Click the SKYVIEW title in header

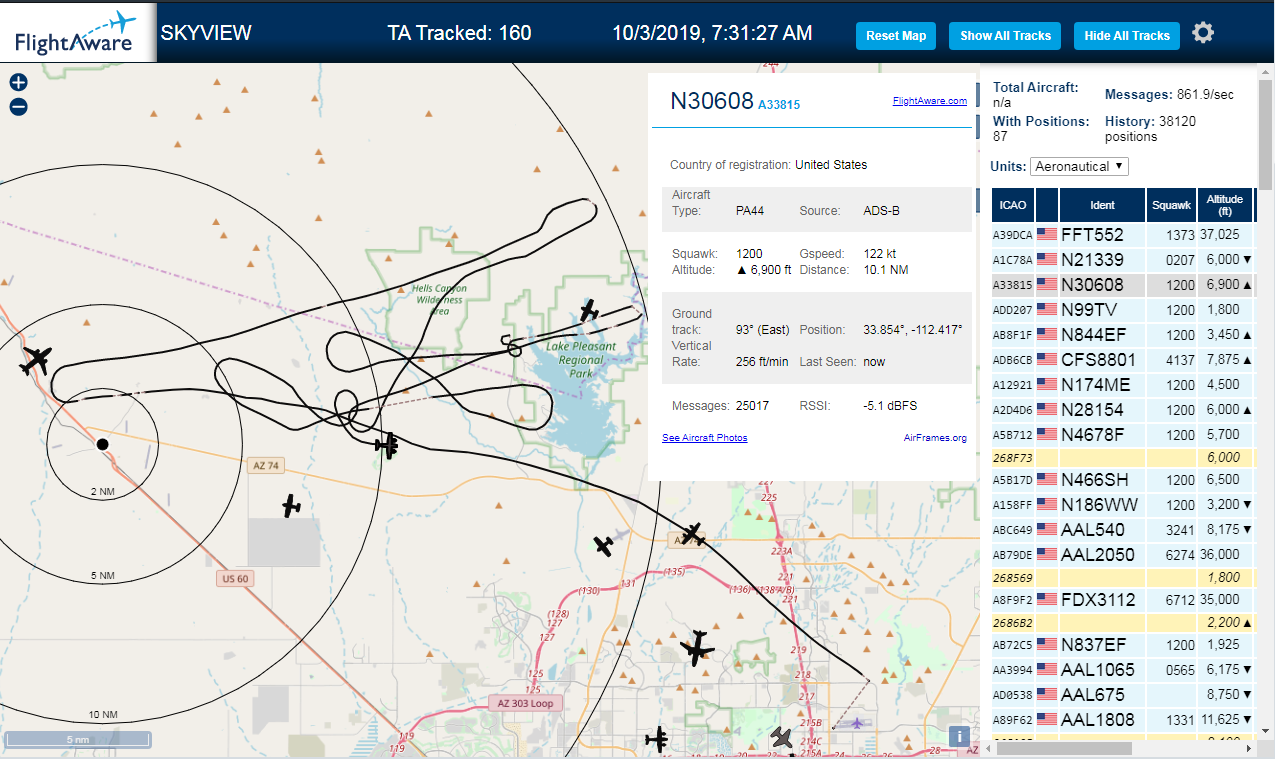[x=206, y=33]
